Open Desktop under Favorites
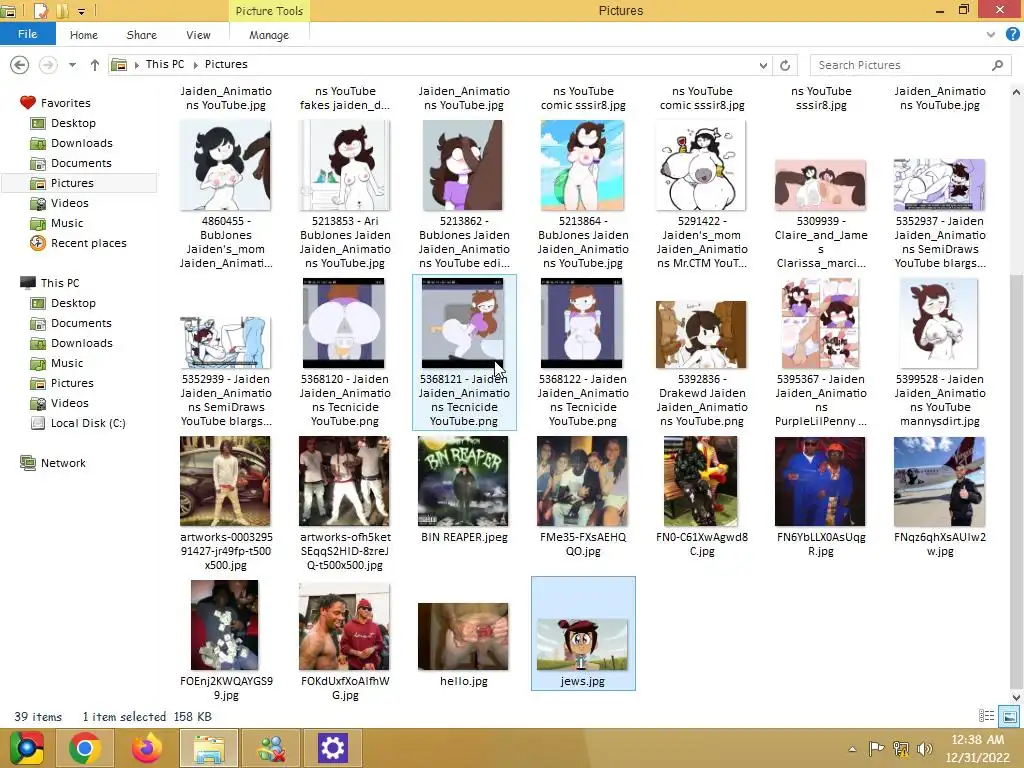 [73, 123]
